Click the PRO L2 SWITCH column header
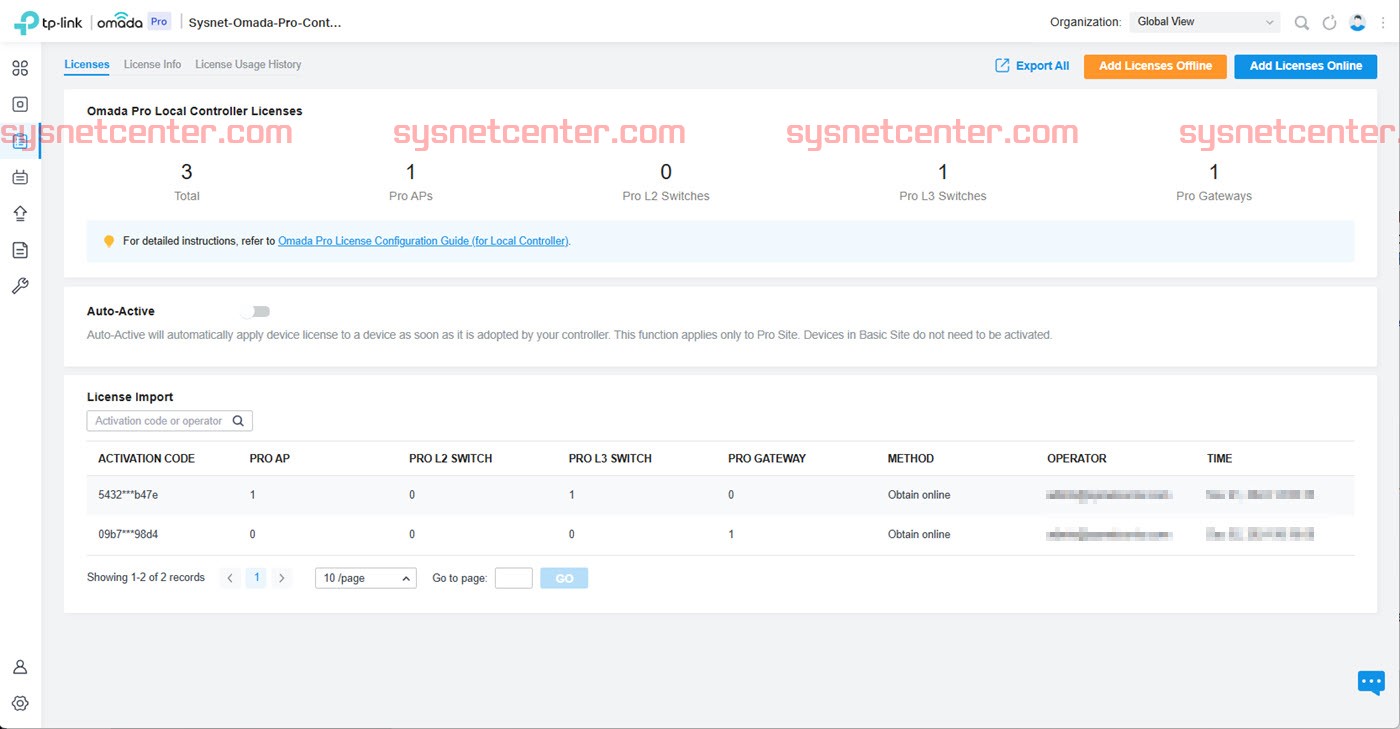 (x=451, y=458)
